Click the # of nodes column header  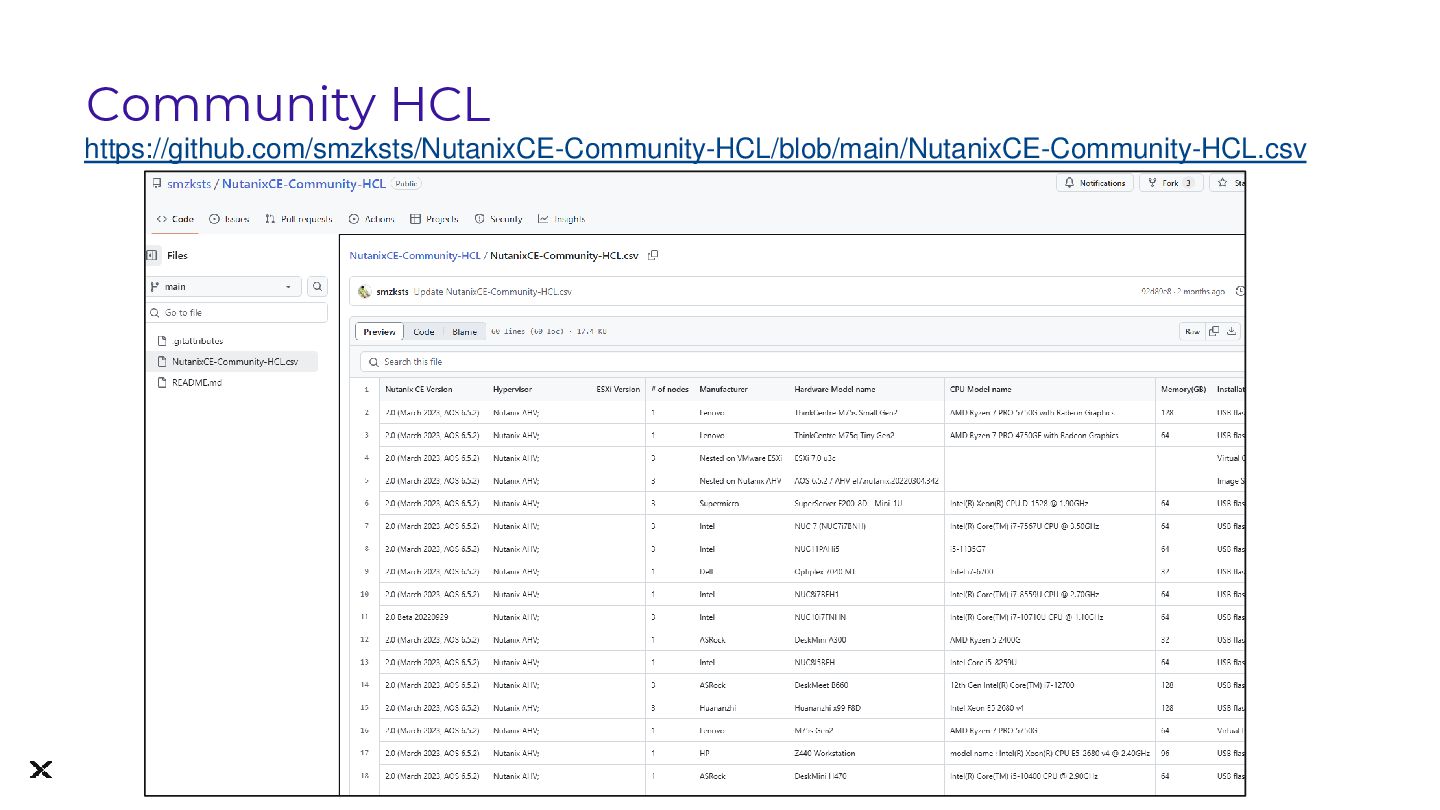[670, 390]
